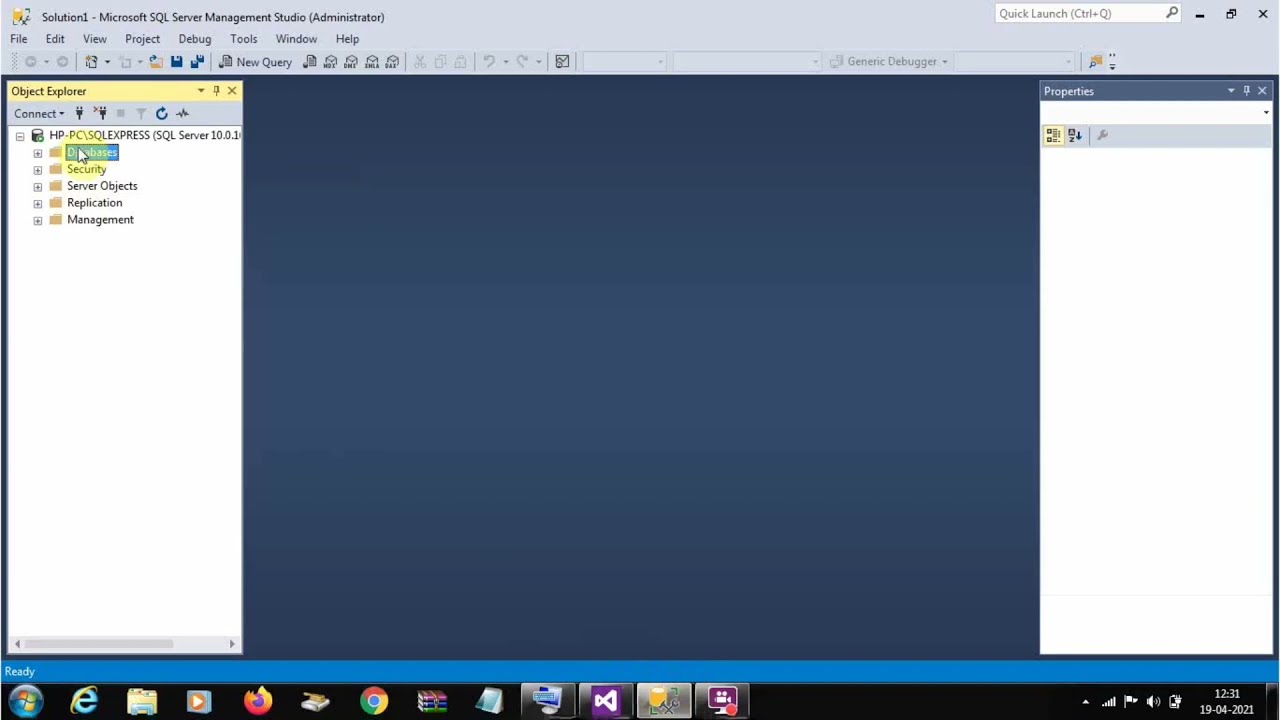Image resolution: width=1280 pixels, height=720 pixels.
Task: Open the New Project dropdown arrow
Action: click(x=106, y=61)
